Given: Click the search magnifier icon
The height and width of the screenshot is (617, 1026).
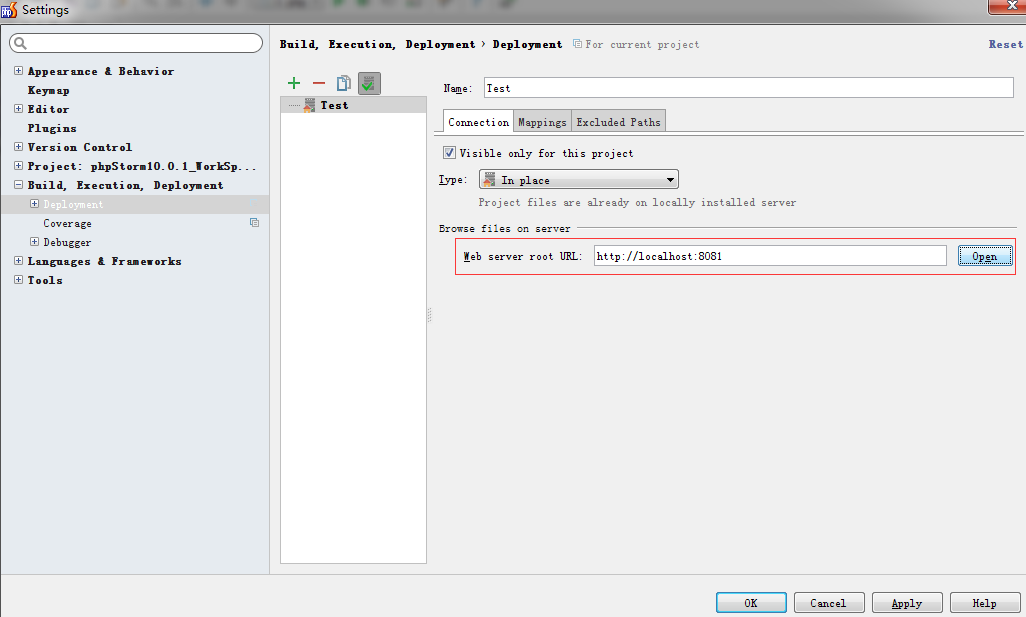Looking at the screenshot, I should point(20,43).
